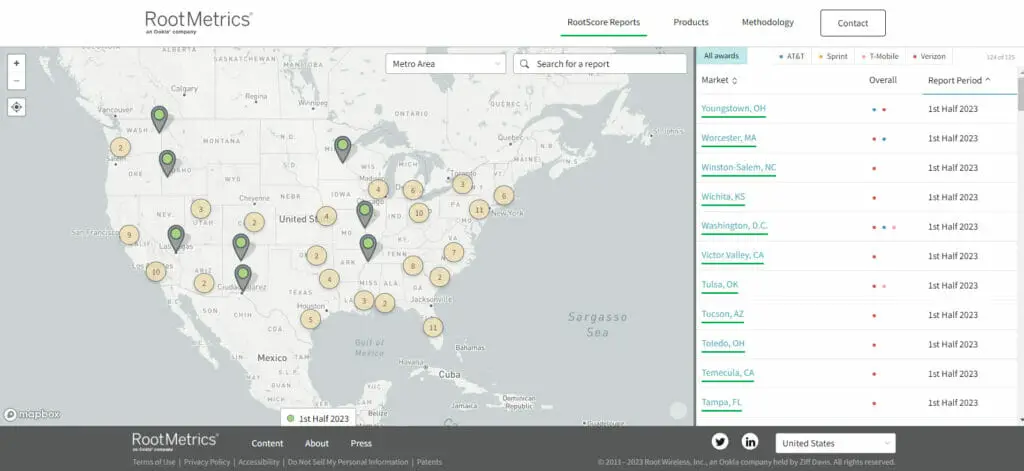Open the Patents footer link
Image resolution: width=1024 pixels, height=471 pixels.
pyautogui.click(x=429, y=462)
